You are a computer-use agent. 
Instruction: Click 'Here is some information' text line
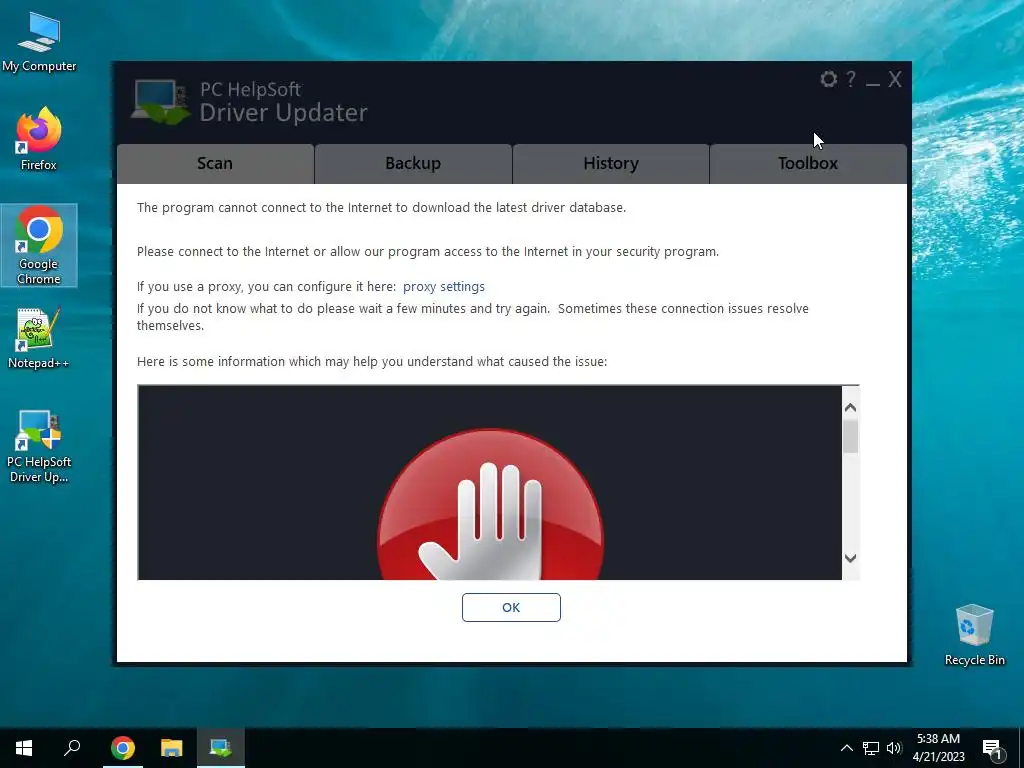372,361
